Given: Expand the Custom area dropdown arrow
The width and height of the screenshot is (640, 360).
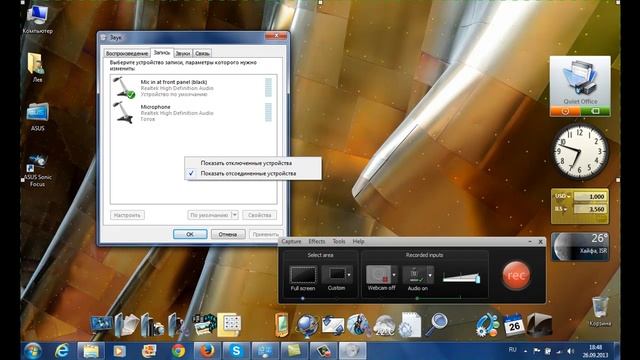Looking at the screenshot, I should [x=349, y=275].
